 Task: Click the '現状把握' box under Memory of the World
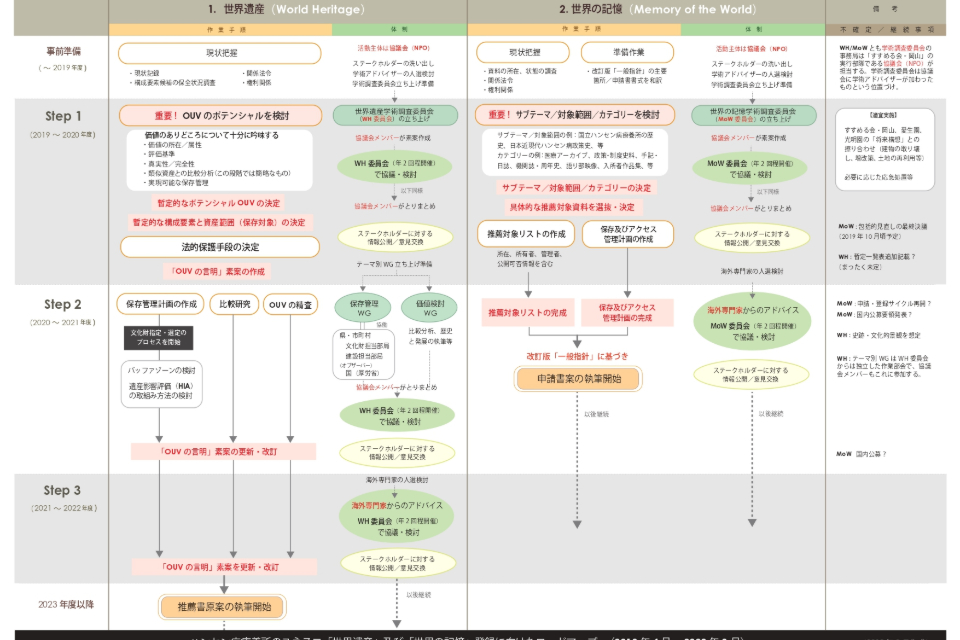click(x=523, y=53)
